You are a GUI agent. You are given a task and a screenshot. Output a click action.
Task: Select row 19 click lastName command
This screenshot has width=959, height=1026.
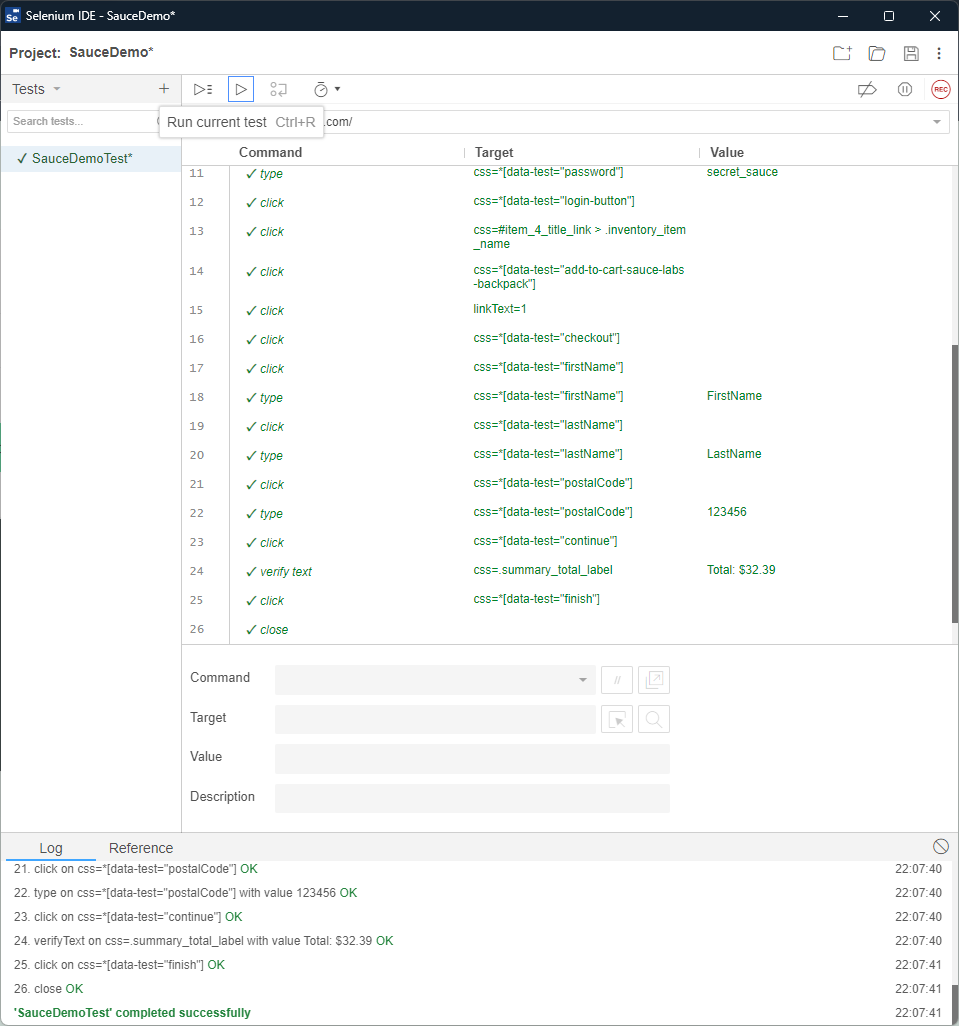click(x=567, y=426)
